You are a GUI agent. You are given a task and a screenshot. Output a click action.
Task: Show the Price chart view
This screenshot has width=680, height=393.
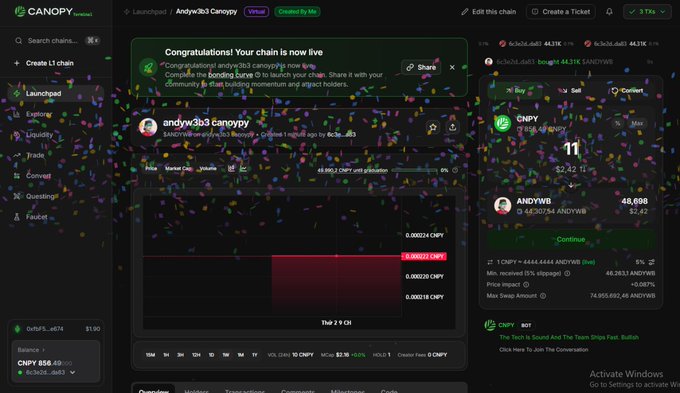[151, 168]
